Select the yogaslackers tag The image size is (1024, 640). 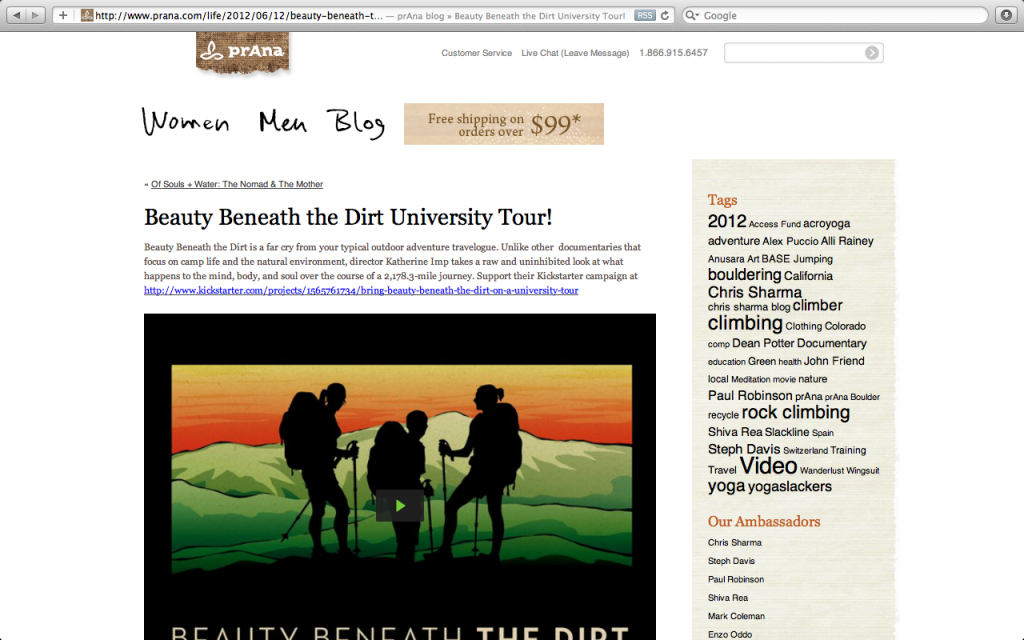[790, 487]
